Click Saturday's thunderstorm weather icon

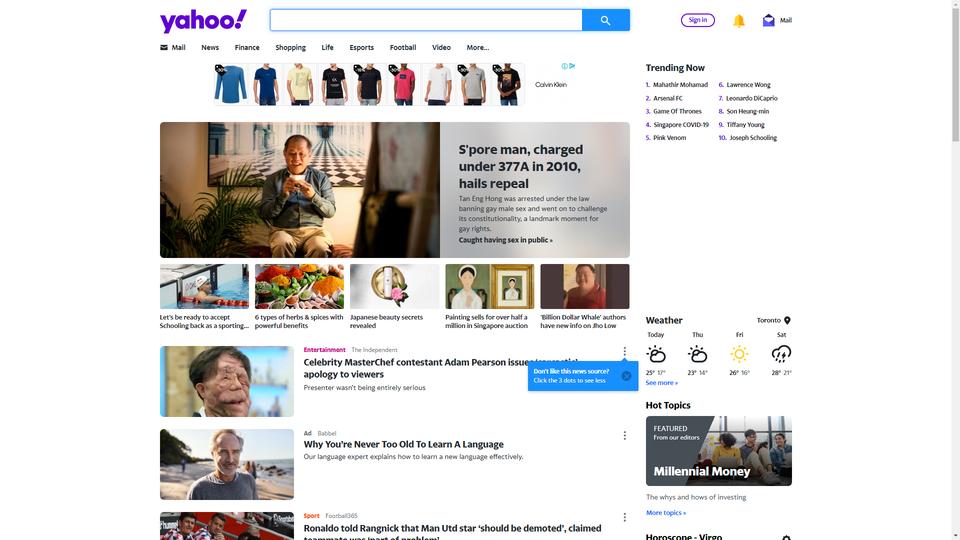pos(781,354)
